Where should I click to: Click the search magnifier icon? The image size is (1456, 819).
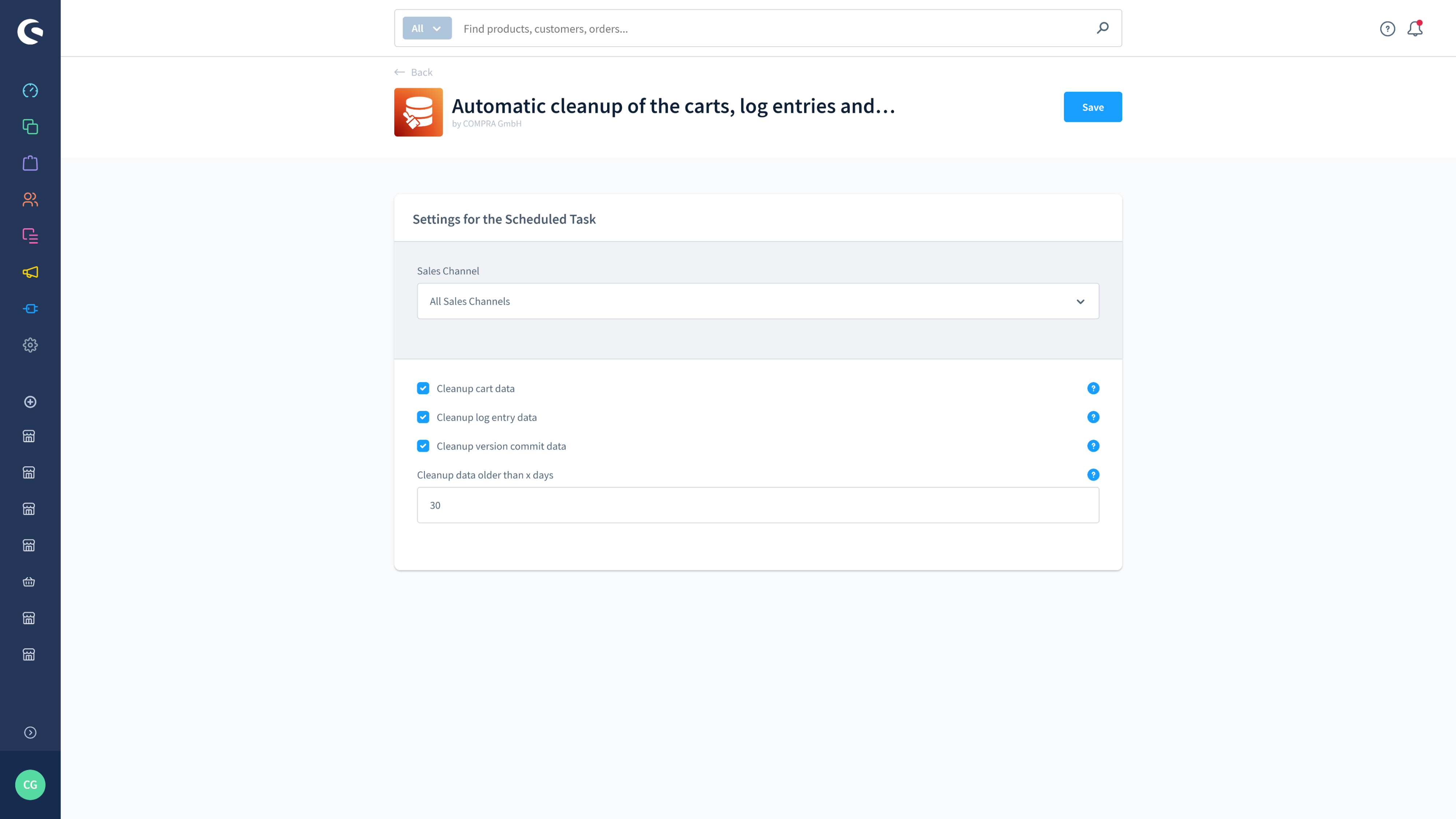1102,28
